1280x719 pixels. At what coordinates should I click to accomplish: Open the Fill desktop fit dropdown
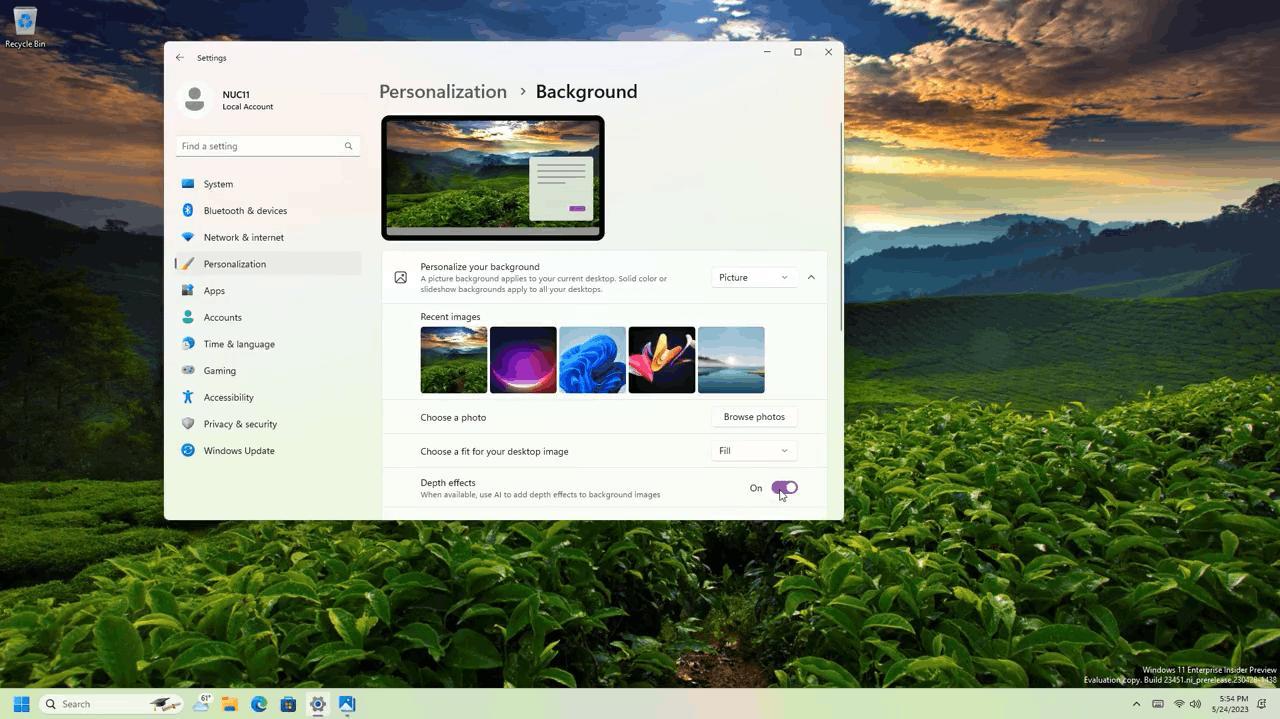753,451
